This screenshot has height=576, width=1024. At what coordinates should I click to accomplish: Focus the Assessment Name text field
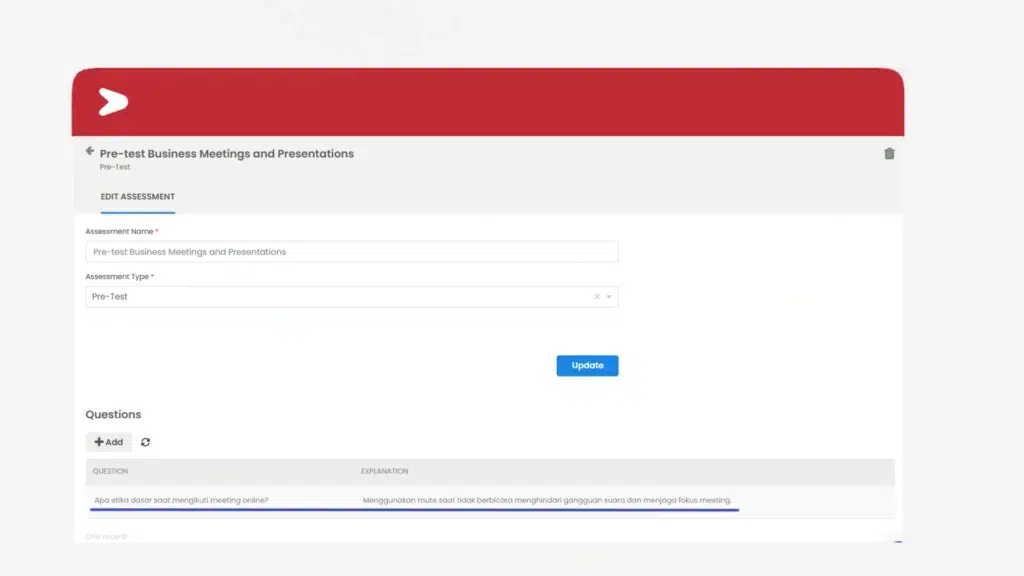pos(351,252)
